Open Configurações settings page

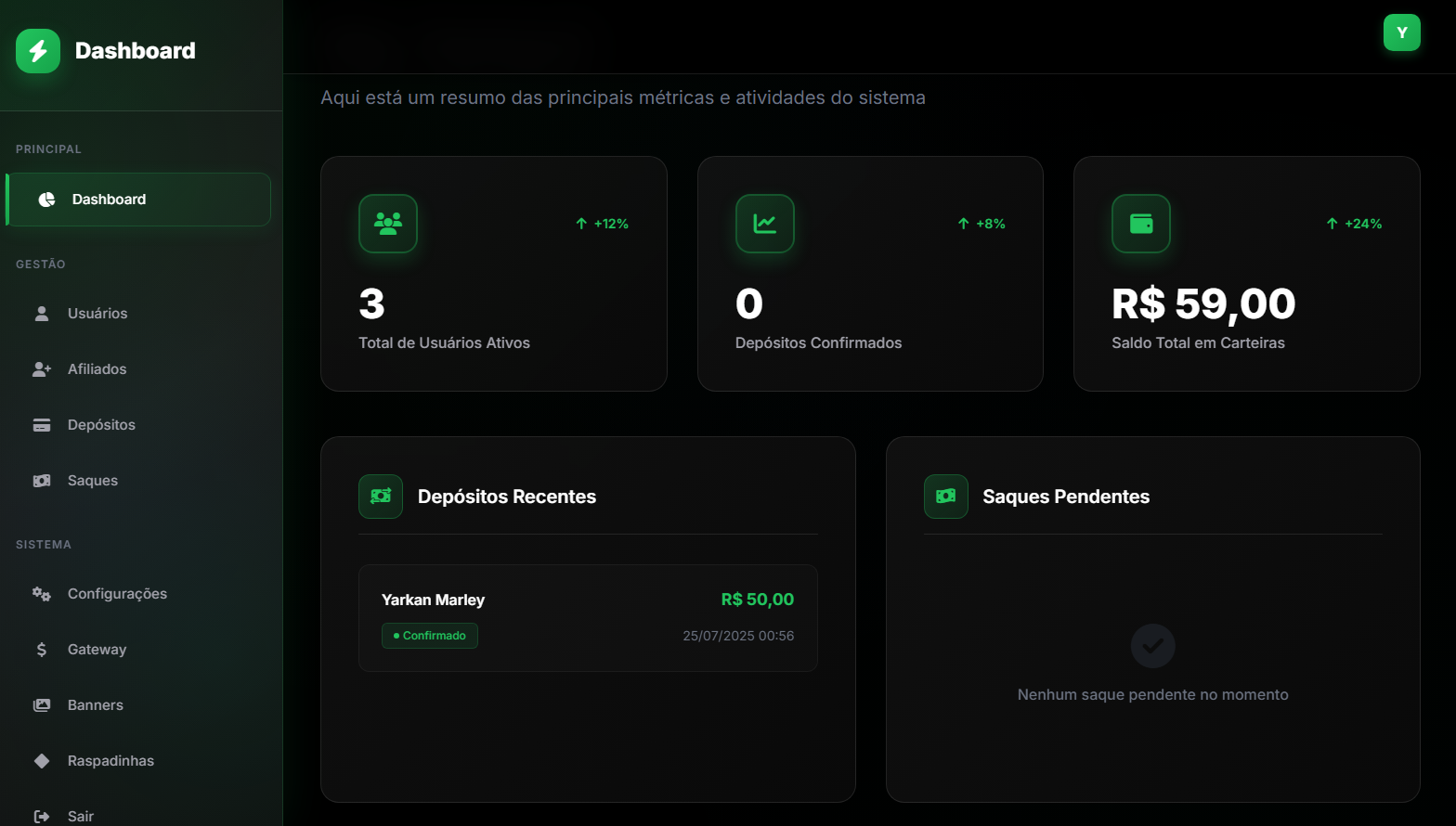click(117, 594)
